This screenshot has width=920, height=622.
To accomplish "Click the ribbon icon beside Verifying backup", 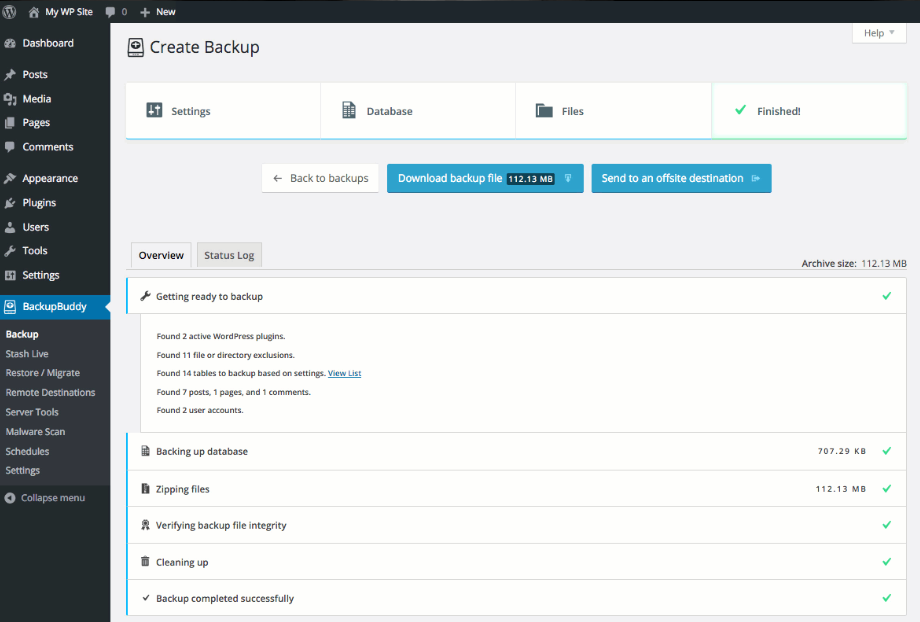I will click(x=146, y=525).
